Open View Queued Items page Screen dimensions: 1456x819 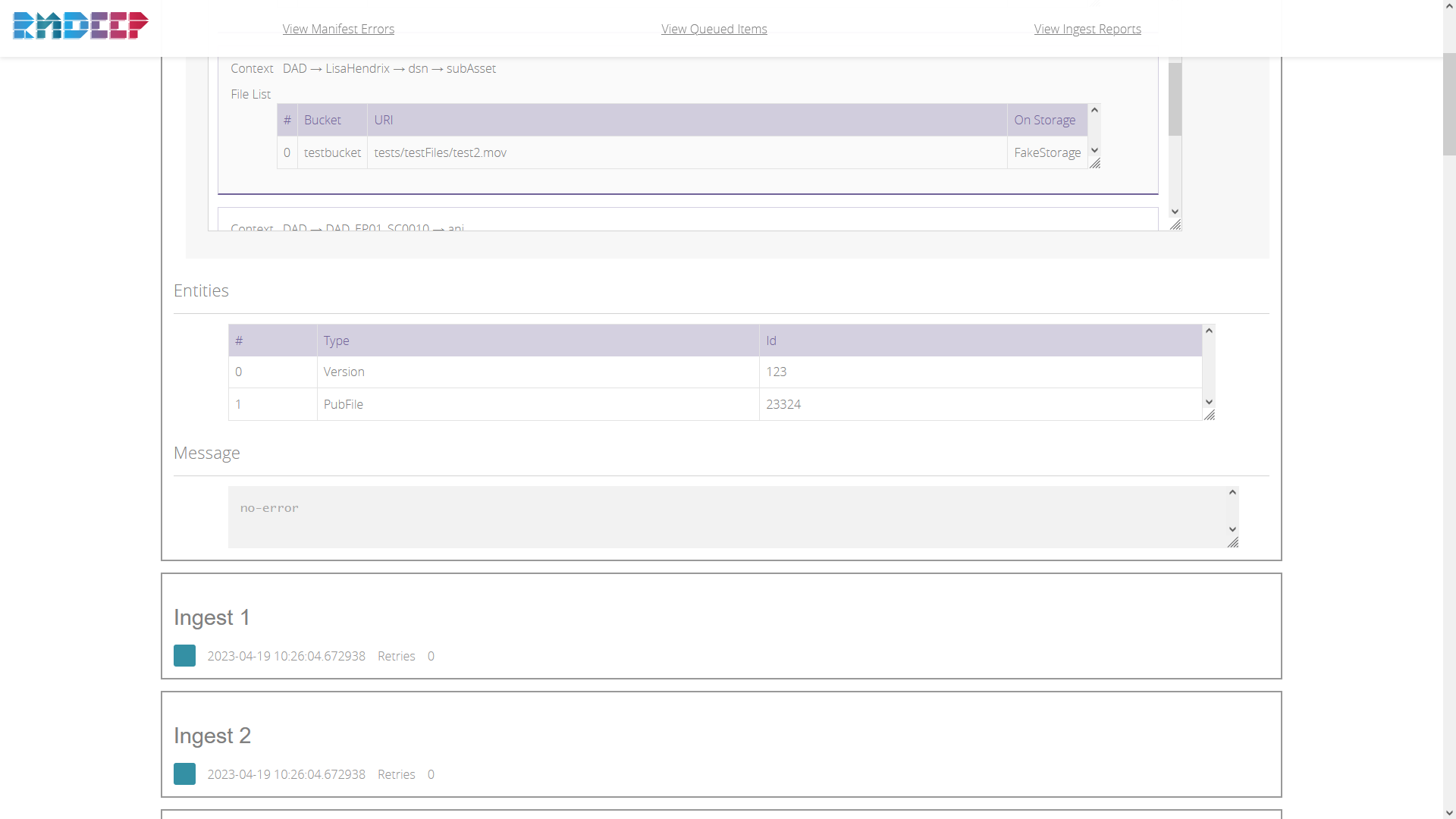pyautogui.click(x=714, y=29)
